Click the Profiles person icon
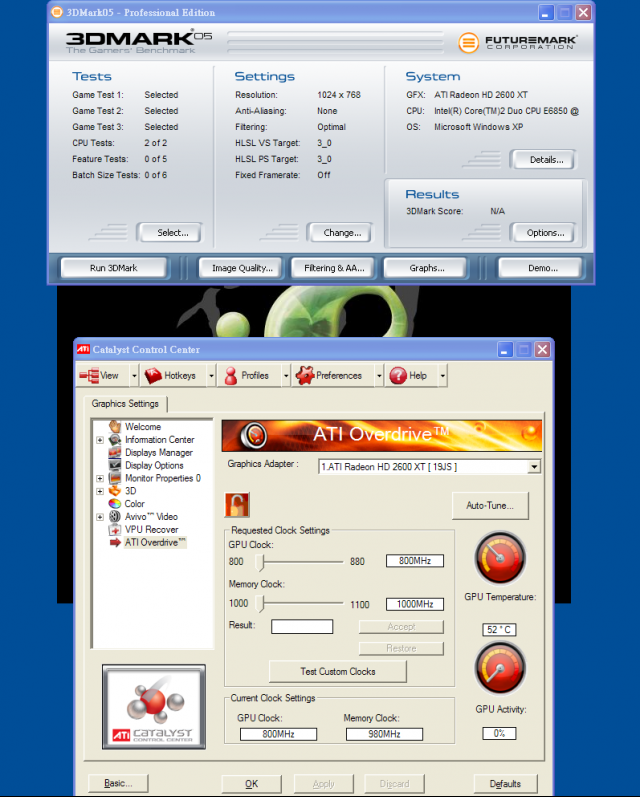This screenshot has height=797, width=640. pos(231,376)
